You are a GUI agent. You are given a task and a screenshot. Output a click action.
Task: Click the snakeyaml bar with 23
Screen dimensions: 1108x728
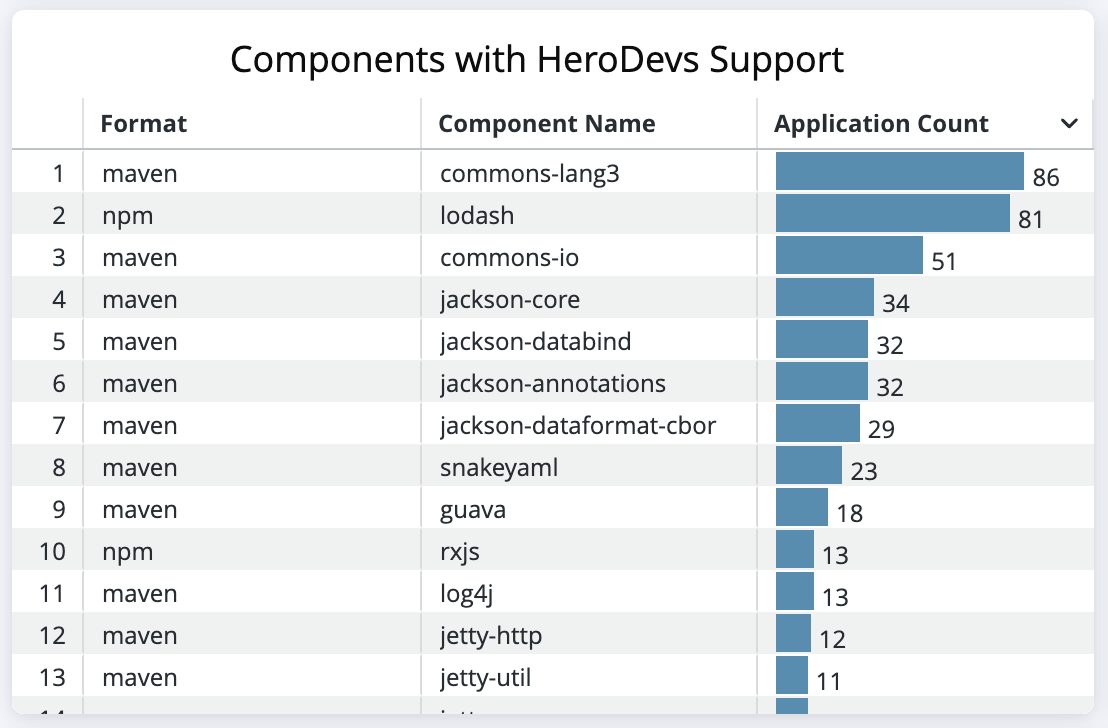809,465
